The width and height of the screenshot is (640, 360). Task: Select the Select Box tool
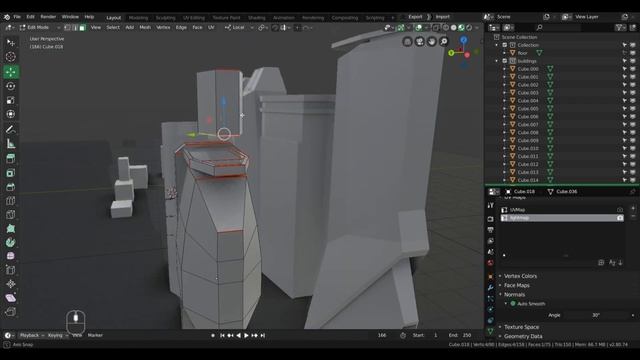pos(11,42)
